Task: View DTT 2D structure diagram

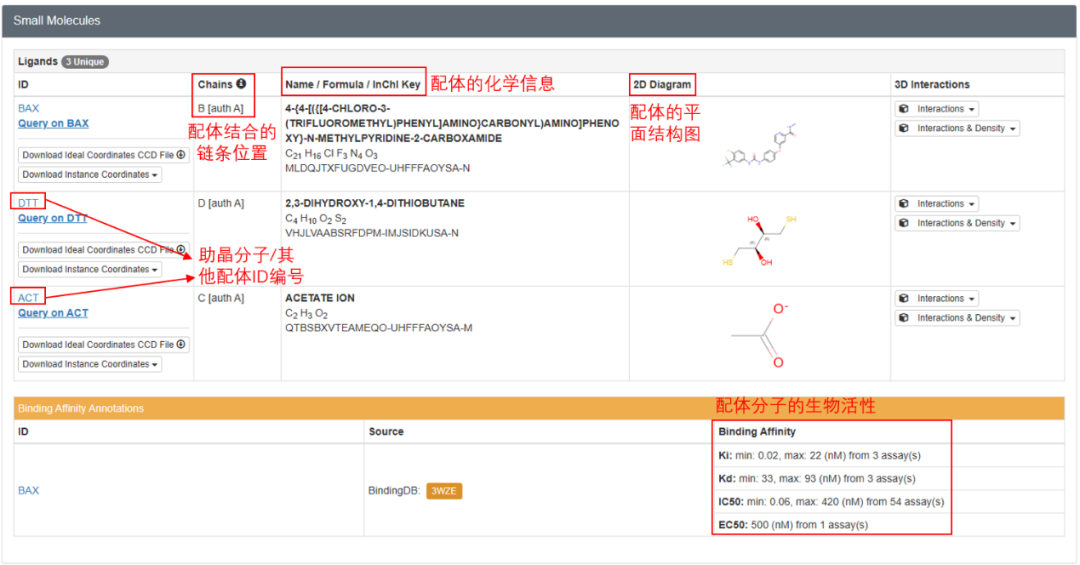Action: pyautogui.click(x=760, y=240)
